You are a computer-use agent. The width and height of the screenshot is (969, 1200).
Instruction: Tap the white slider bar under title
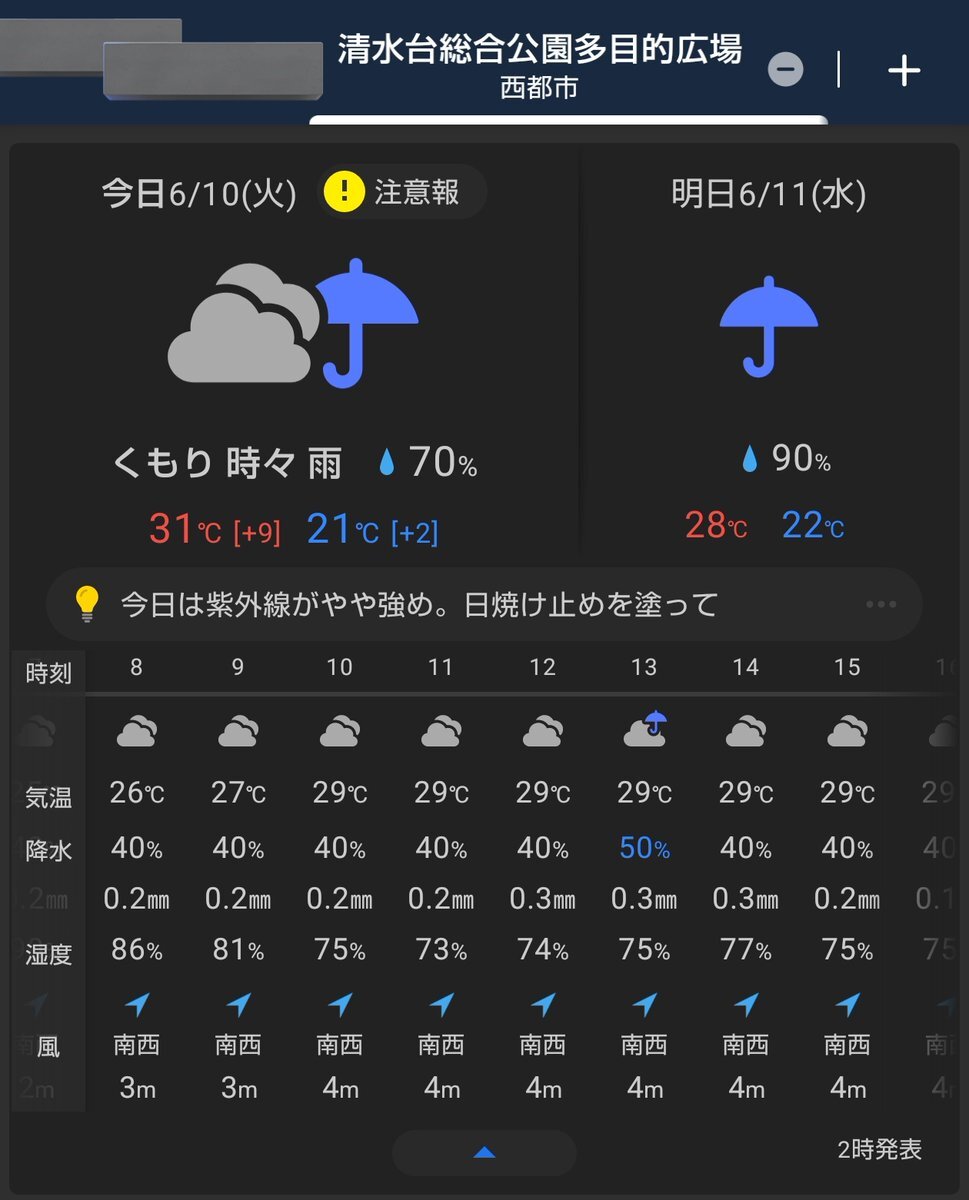568,120
